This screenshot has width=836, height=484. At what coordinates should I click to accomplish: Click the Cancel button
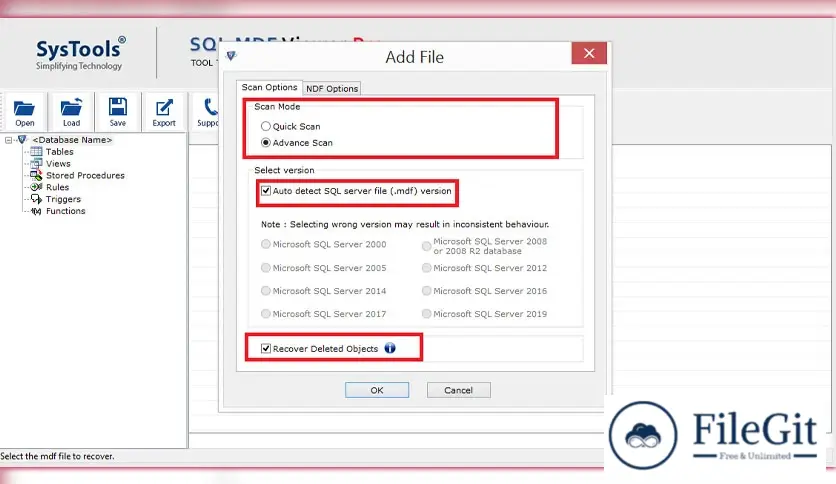click(459, 390)
